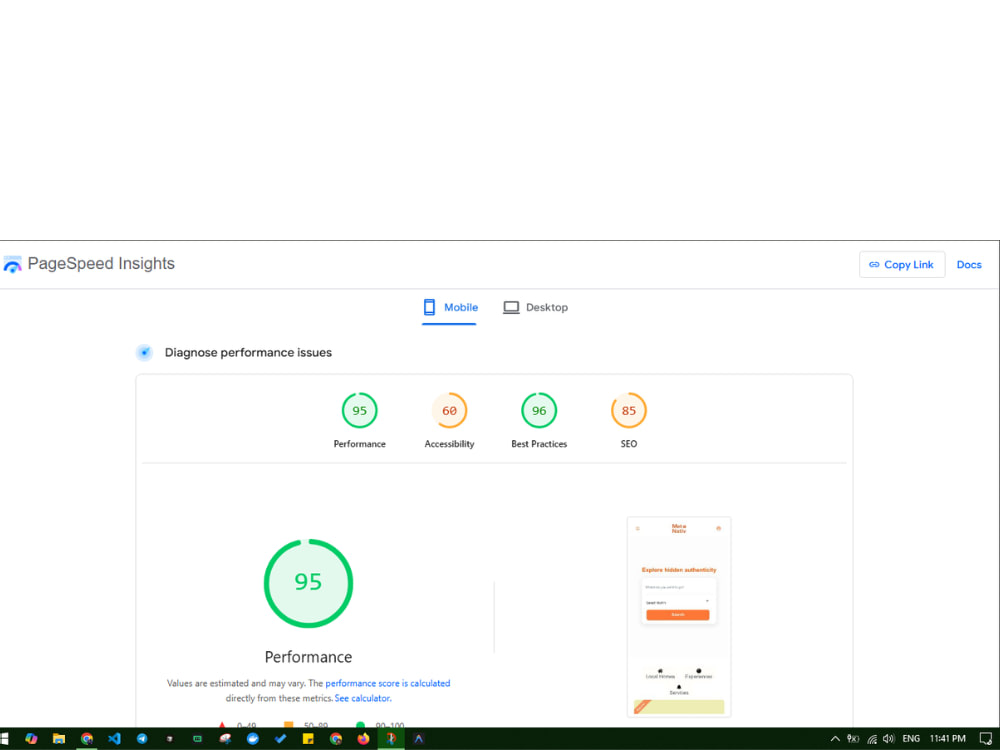Select the Performance score gauge showing 95
1000x750 pixels.
tap(359, 411)
